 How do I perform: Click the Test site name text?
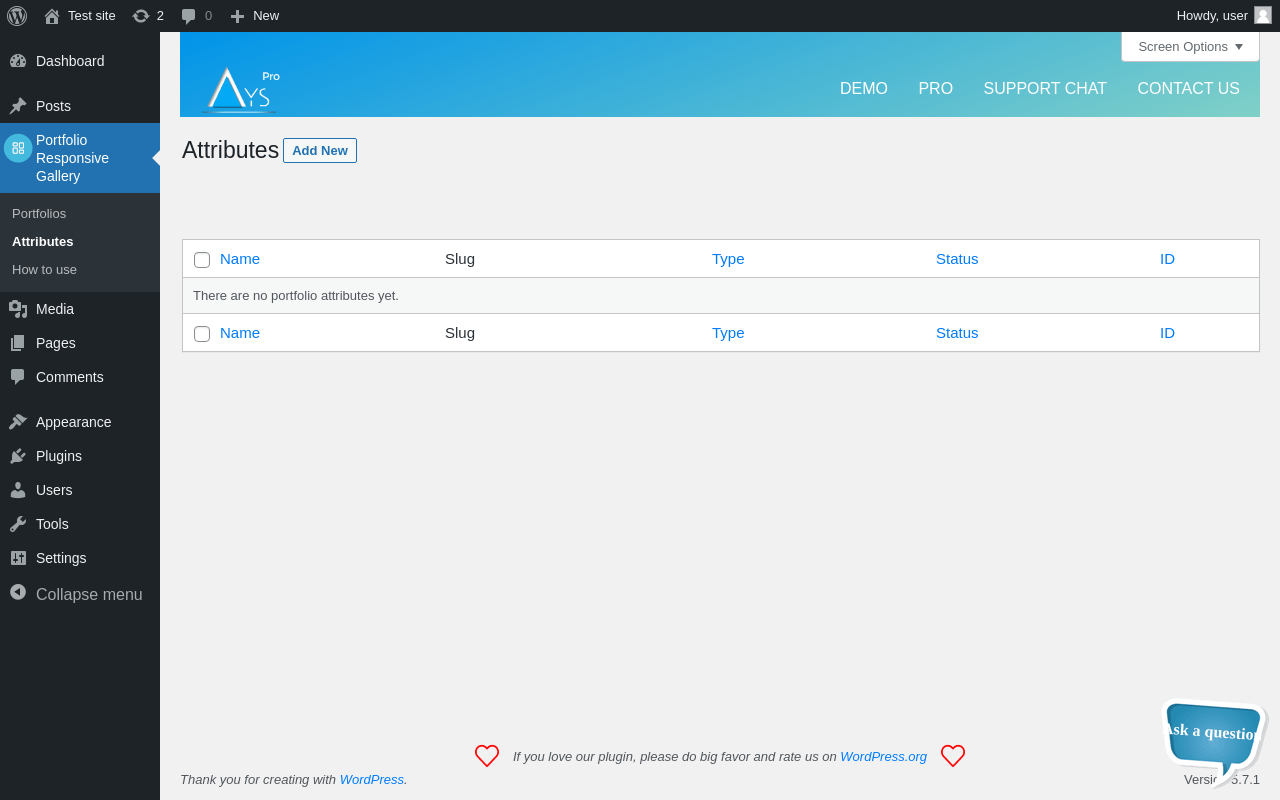click(x=92, y=16)
